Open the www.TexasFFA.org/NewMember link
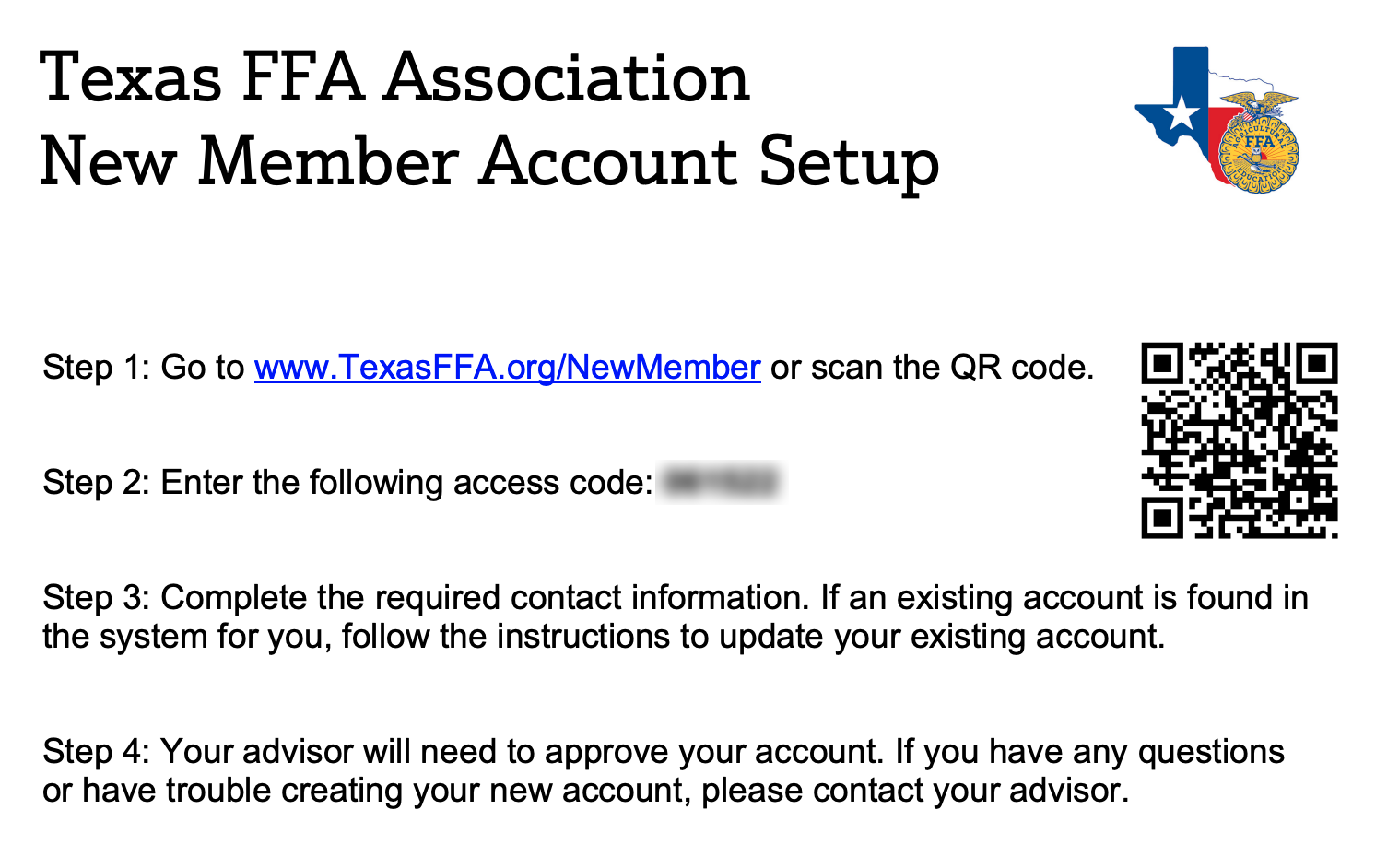 click(507, 368)
